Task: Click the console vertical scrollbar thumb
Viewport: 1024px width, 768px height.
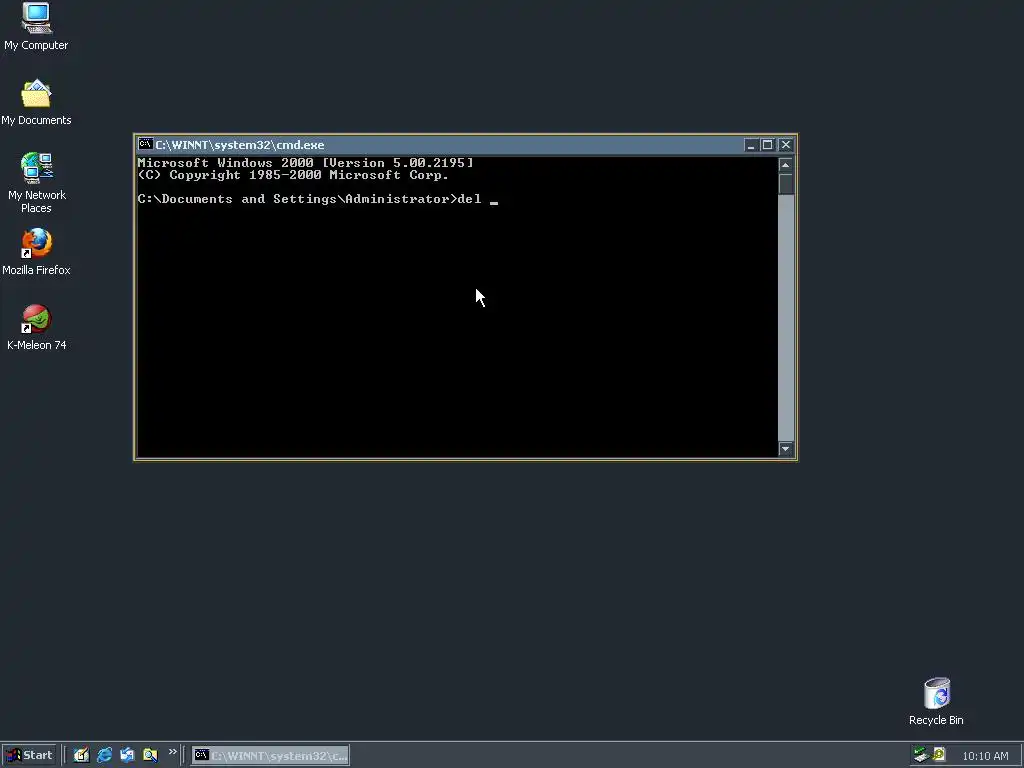Action: pos(786,184)
